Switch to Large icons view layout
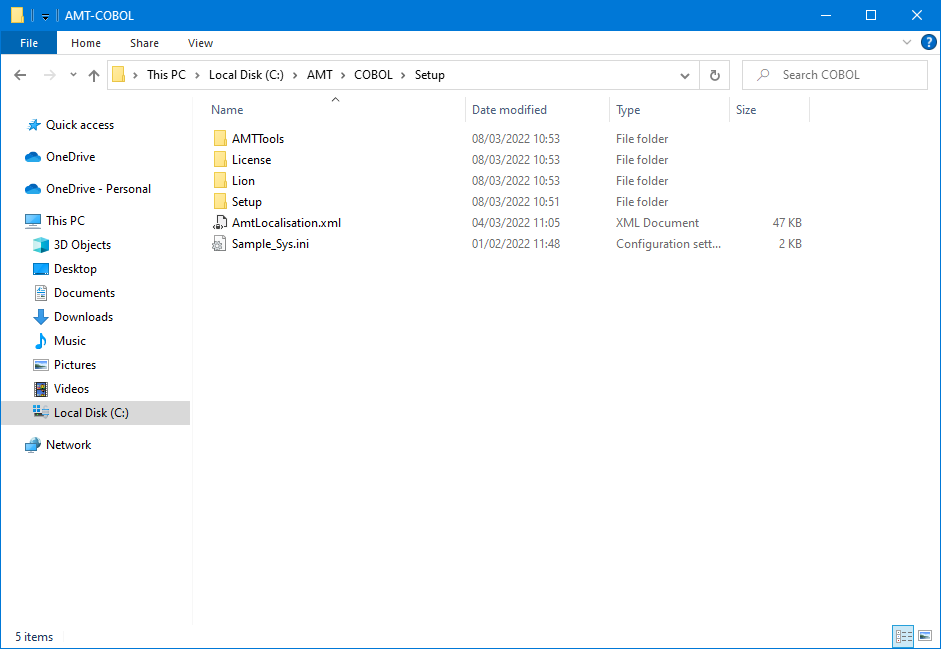This screenshot has width=941, height=649. coord(925,636)
